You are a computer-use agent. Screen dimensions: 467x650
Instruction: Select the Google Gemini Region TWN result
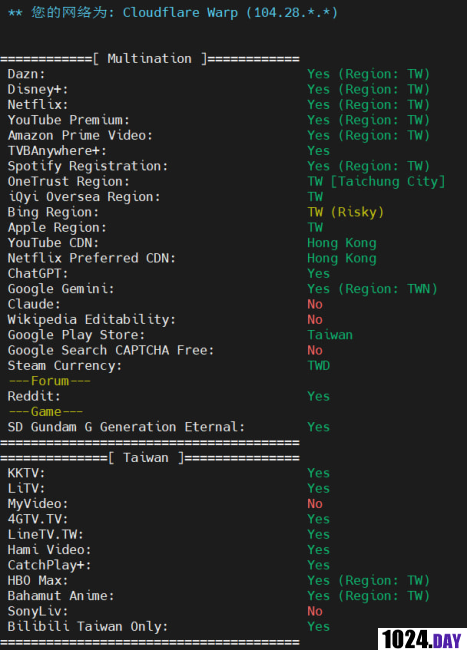(x=372, y=289)
